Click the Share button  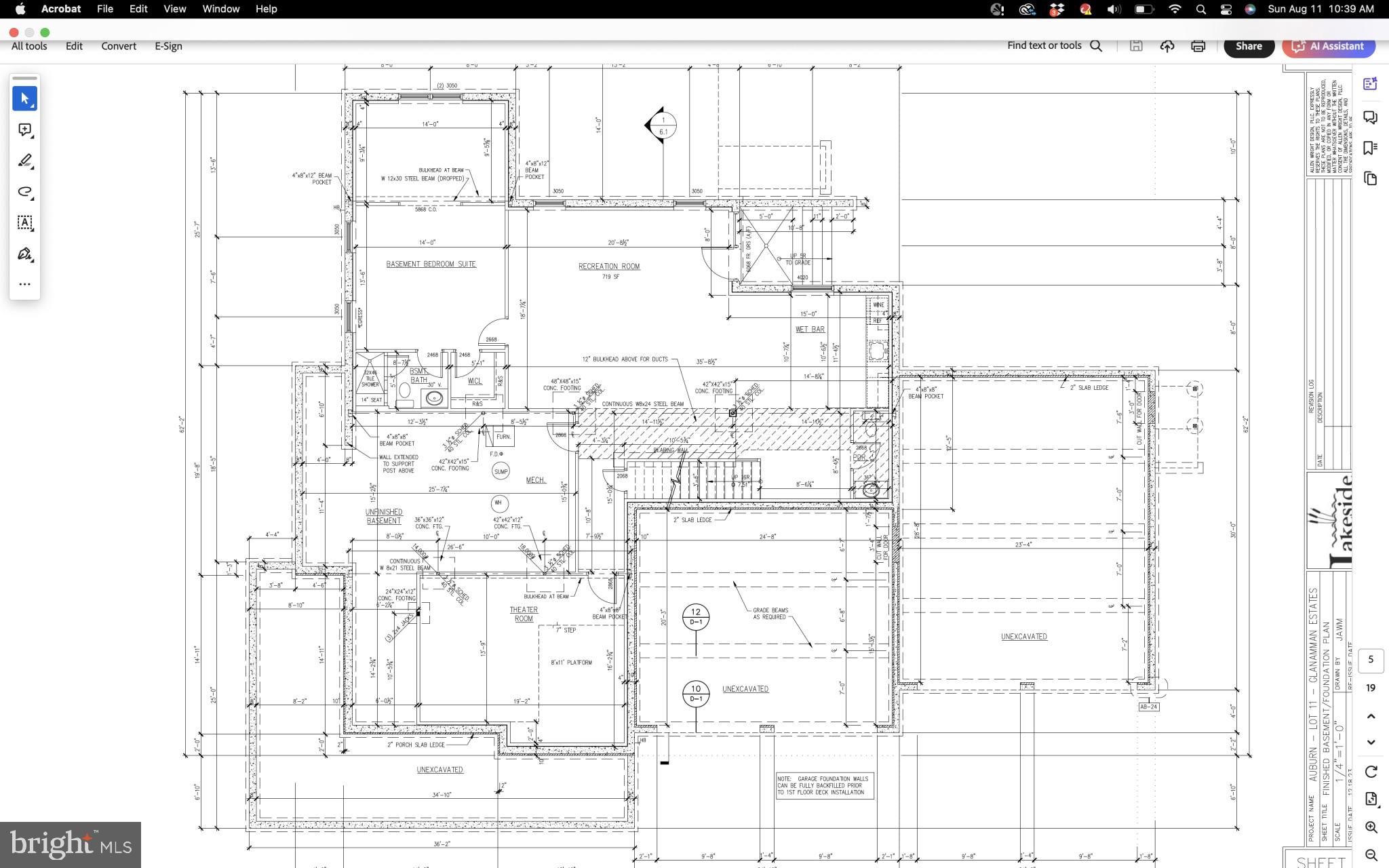click(1249, 46)
